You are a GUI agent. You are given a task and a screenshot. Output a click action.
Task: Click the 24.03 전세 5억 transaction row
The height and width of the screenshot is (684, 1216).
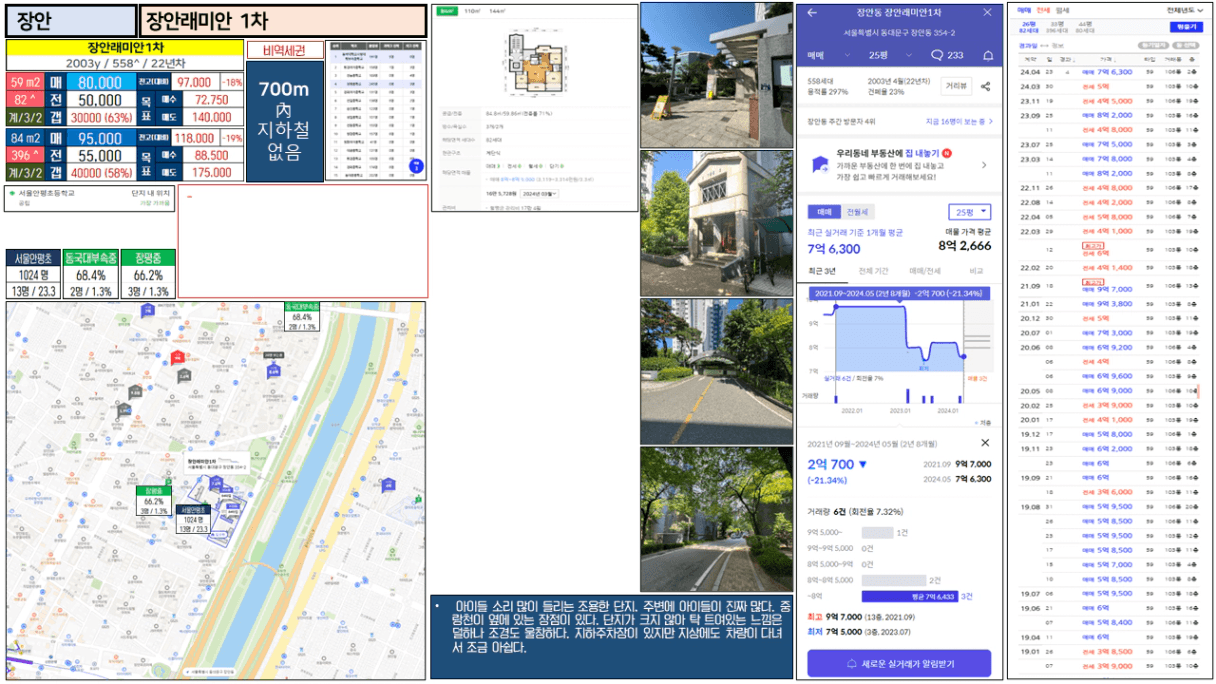[1110, 87]
